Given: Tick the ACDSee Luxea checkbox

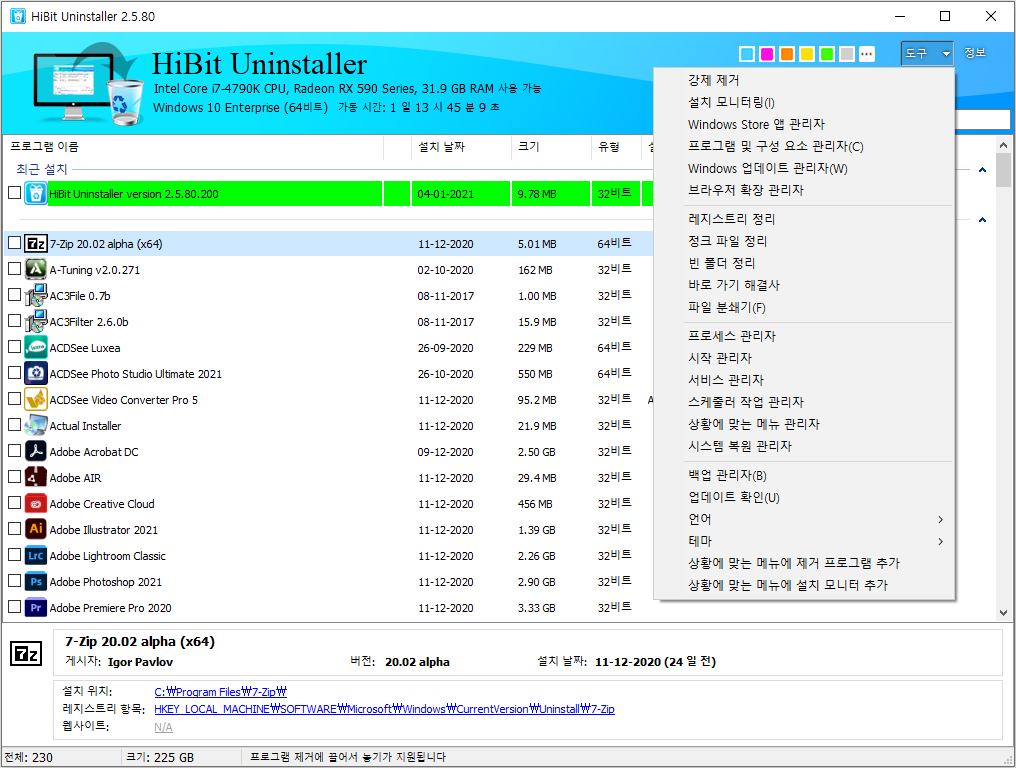Looking at the screenshot, I should pos(14,346).
